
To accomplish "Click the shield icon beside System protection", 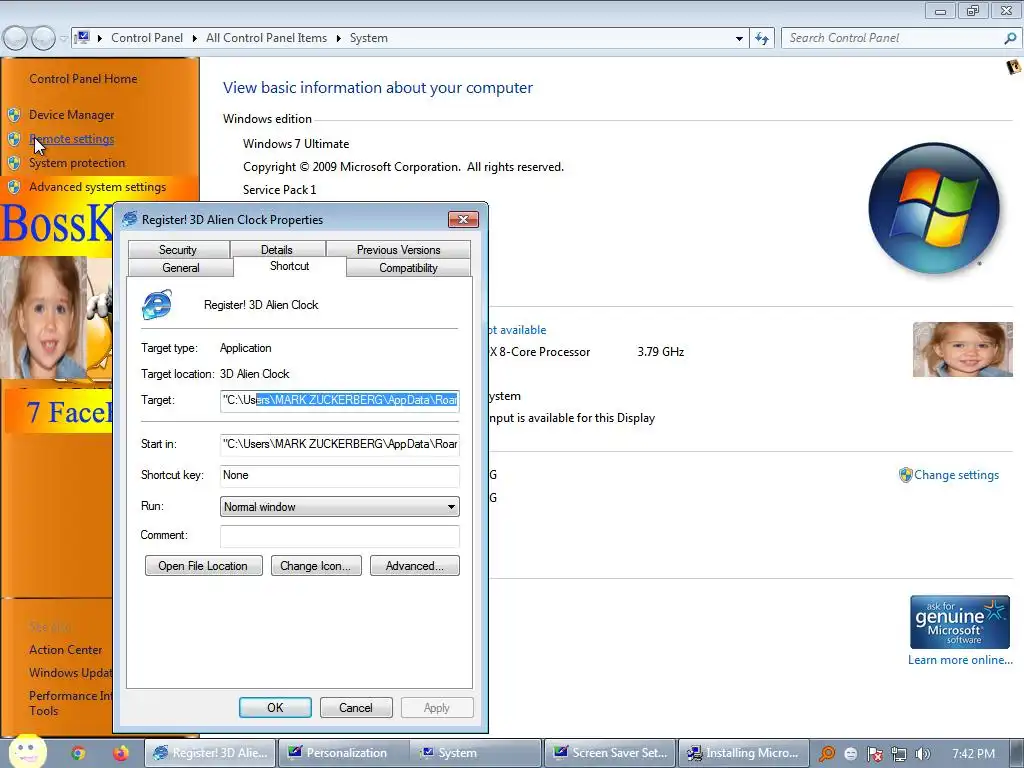I will [14, 163].
